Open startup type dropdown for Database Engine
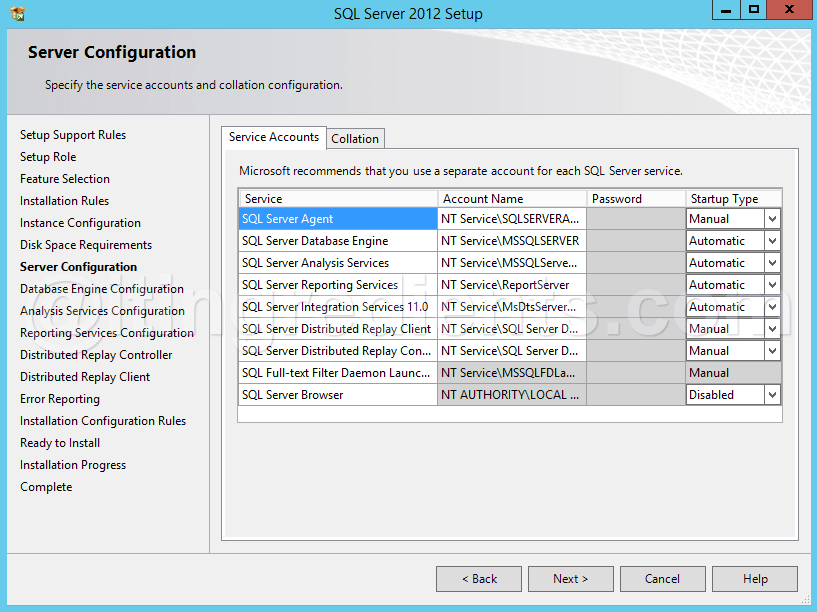Image resolution: width=817 pixels, height=612 pixels. point(772,241)
